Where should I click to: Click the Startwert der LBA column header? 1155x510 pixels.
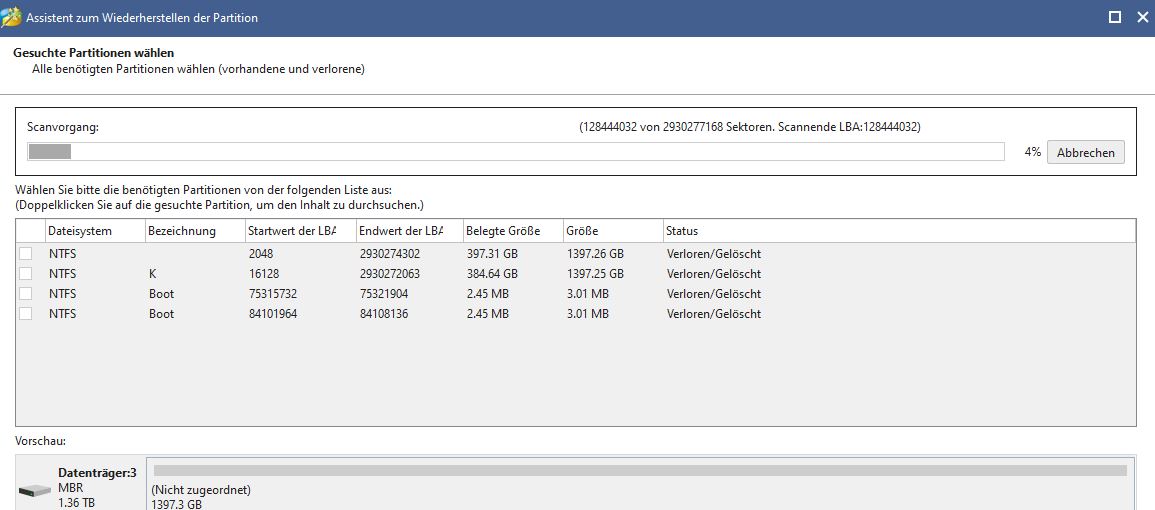coord(299,231)
